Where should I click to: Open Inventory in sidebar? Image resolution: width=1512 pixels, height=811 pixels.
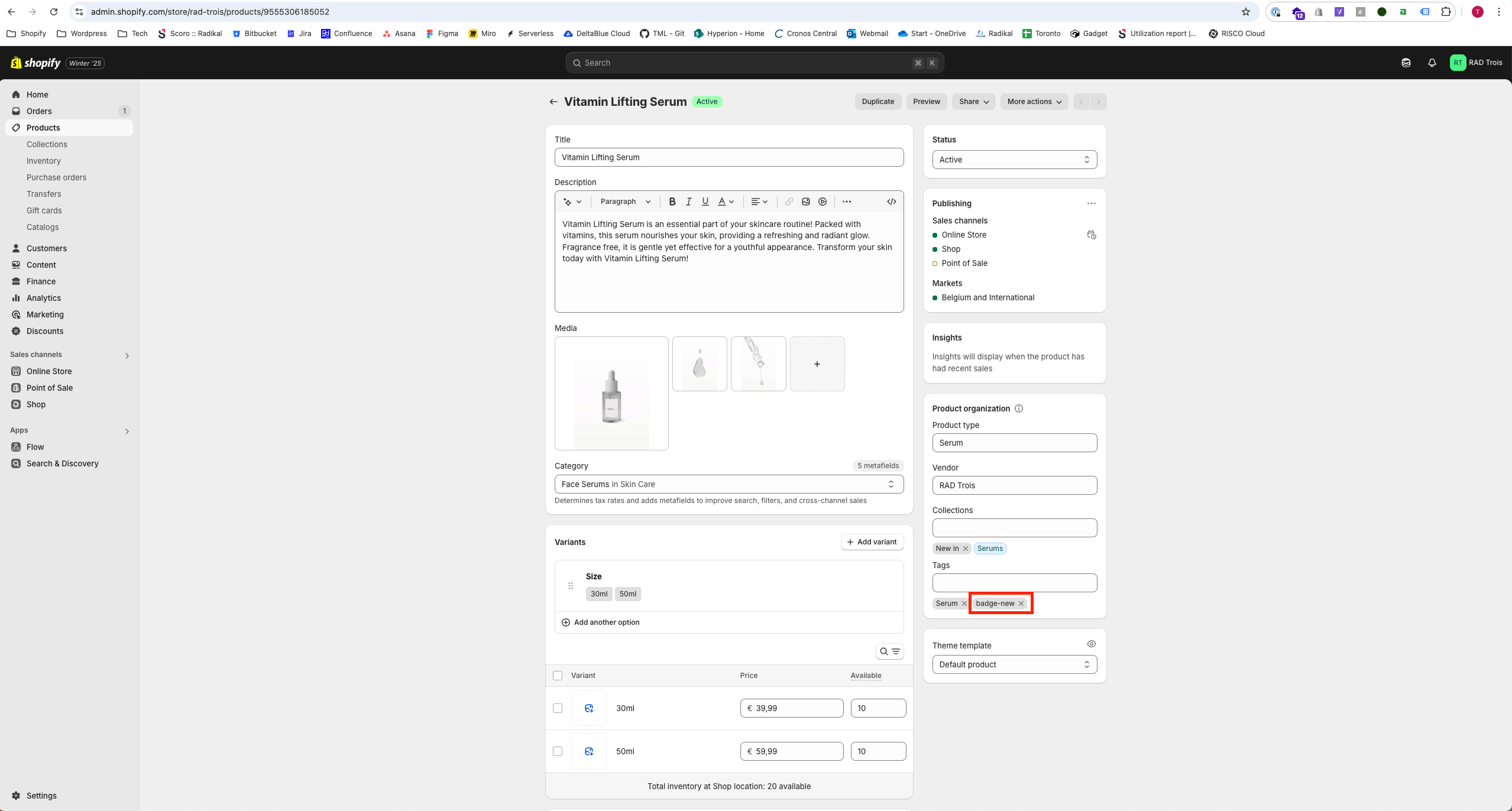point(43,161)
